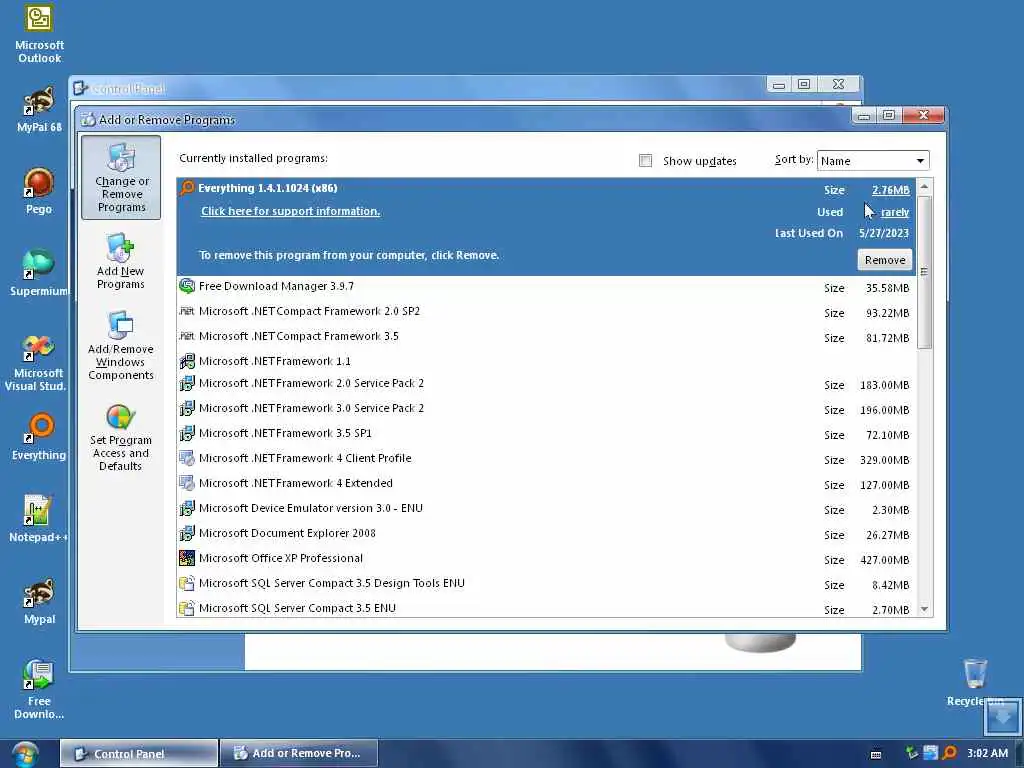Select Microsoft Office XP Professional row text

coord(281,558)
